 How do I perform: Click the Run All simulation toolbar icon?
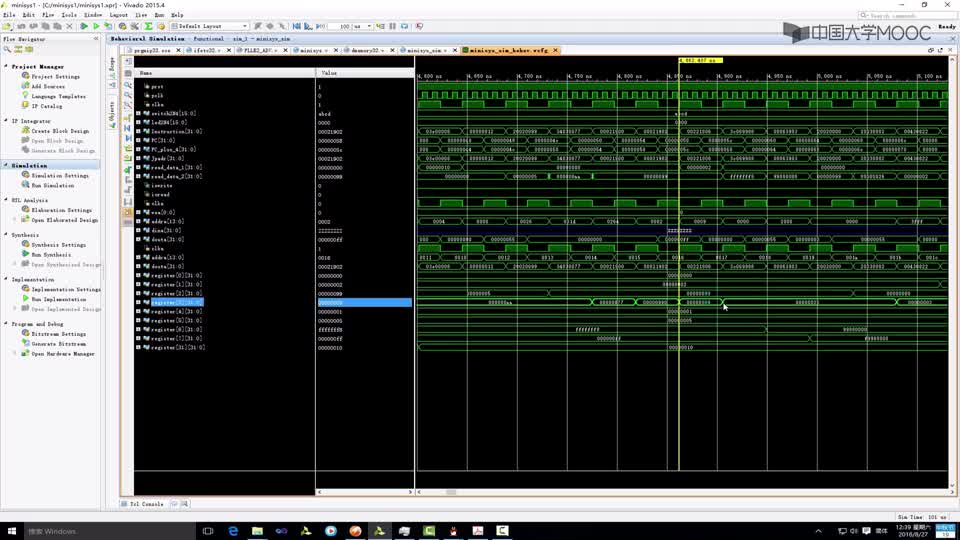point(308,26)
